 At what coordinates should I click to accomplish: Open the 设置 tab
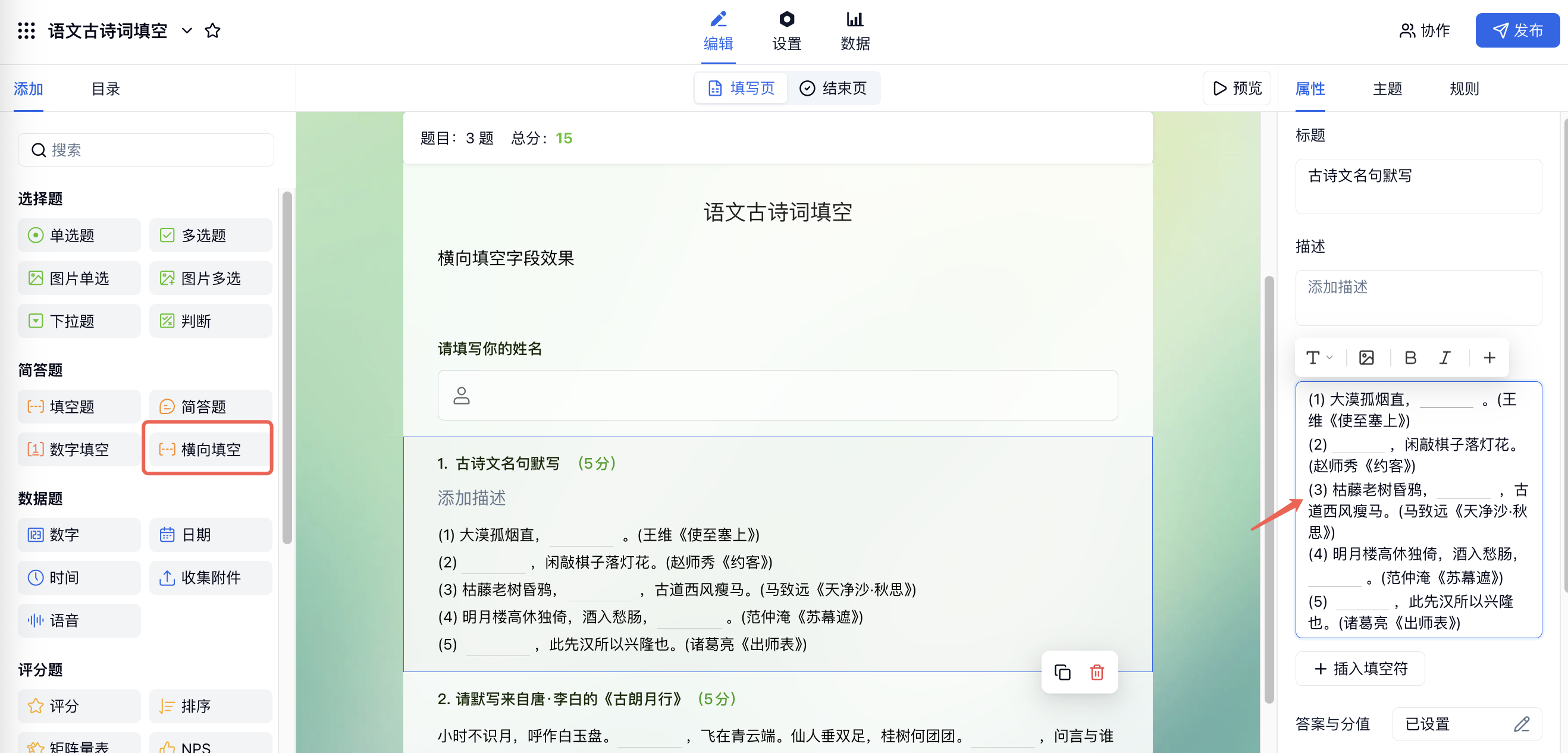tap(786, 30)
